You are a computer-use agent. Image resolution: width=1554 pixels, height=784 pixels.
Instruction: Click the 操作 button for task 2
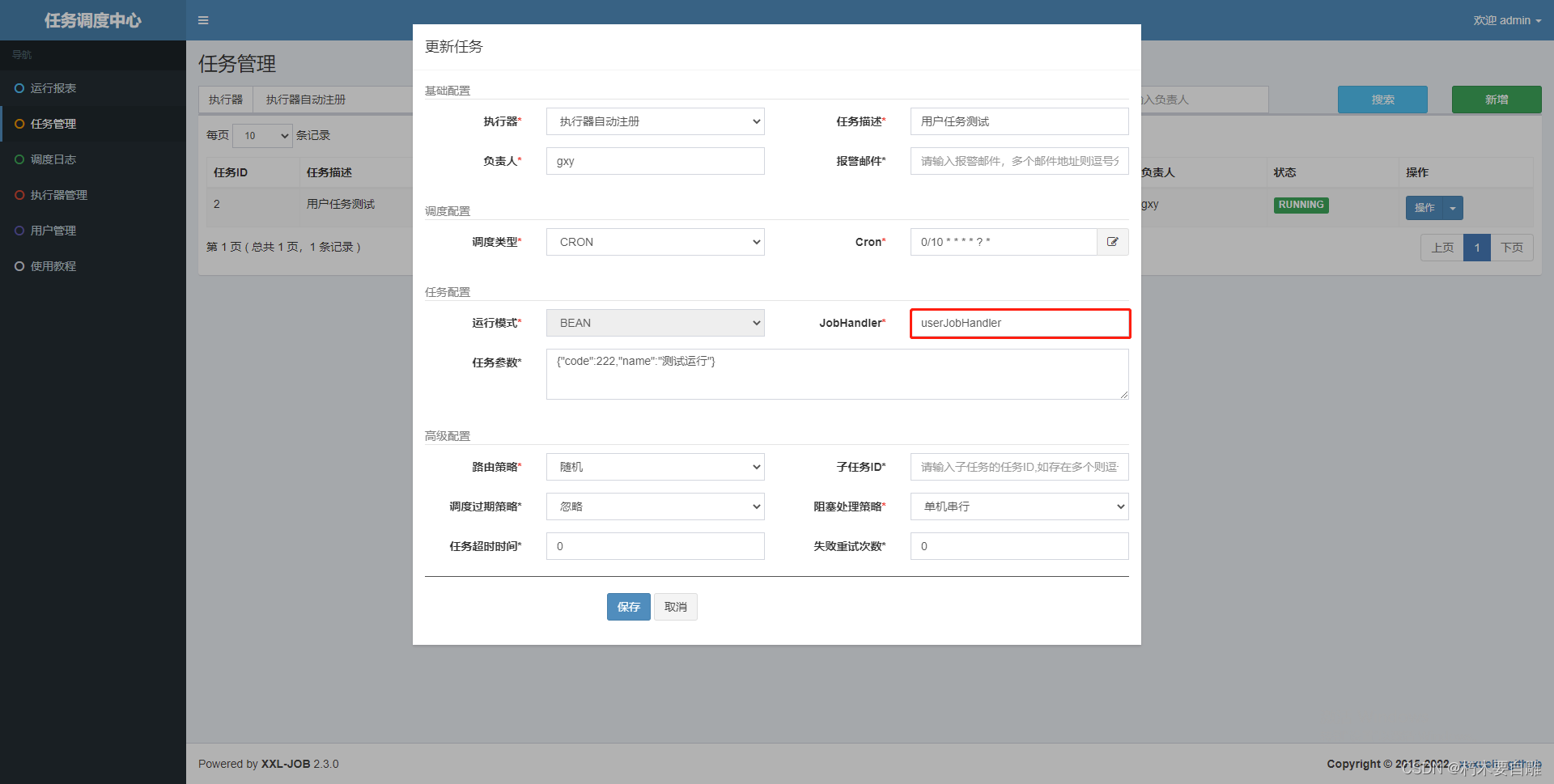1424,208
